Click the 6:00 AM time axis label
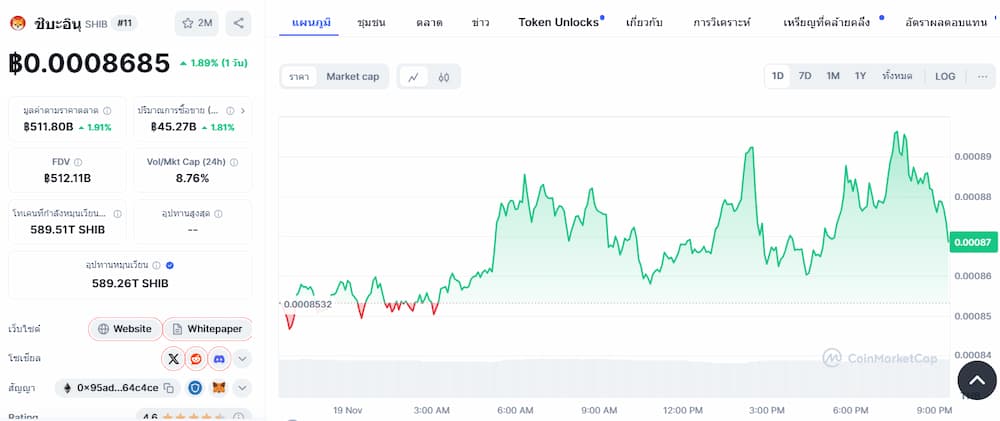Screen dimensions: 1000x421 [x=515, y=410]
